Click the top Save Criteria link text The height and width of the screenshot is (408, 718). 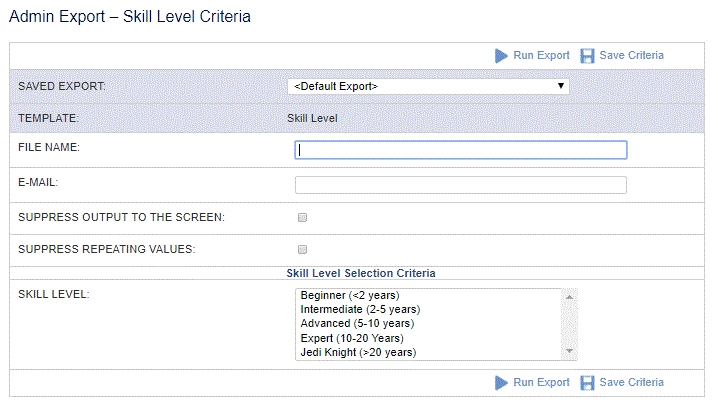[x=631, y=55]
